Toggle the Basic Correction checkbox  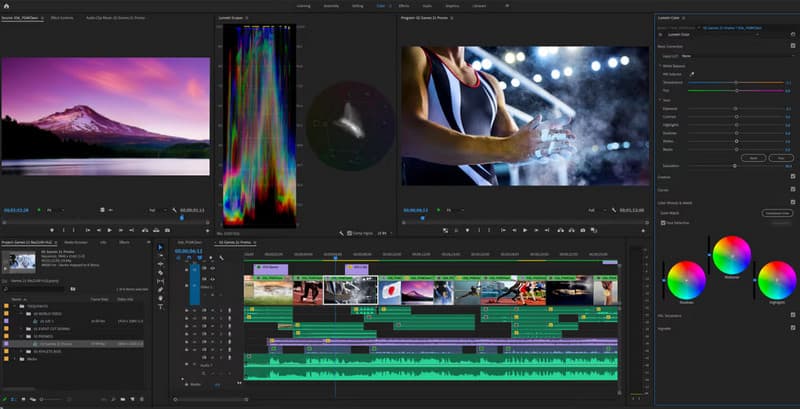pyautogui.click(x=793, y=47)
